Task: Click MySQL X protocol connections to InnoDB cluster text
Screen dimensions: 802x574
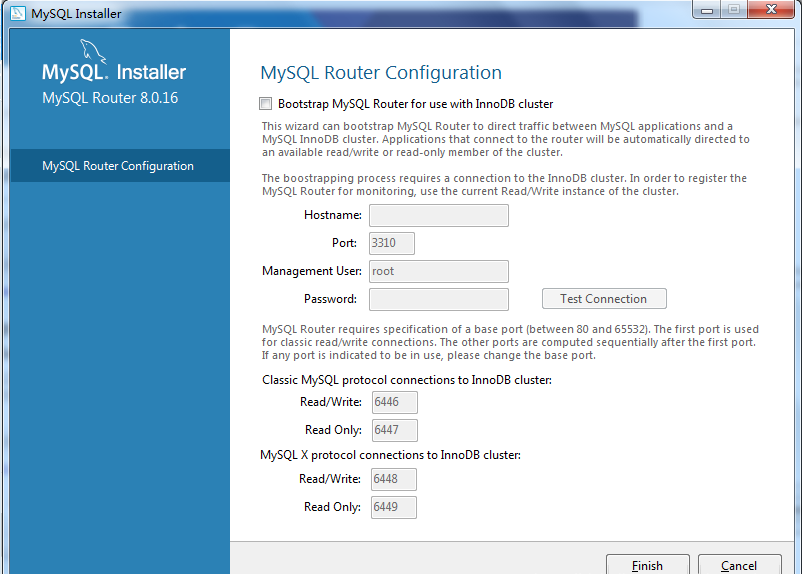Action: tap(391, 455)
